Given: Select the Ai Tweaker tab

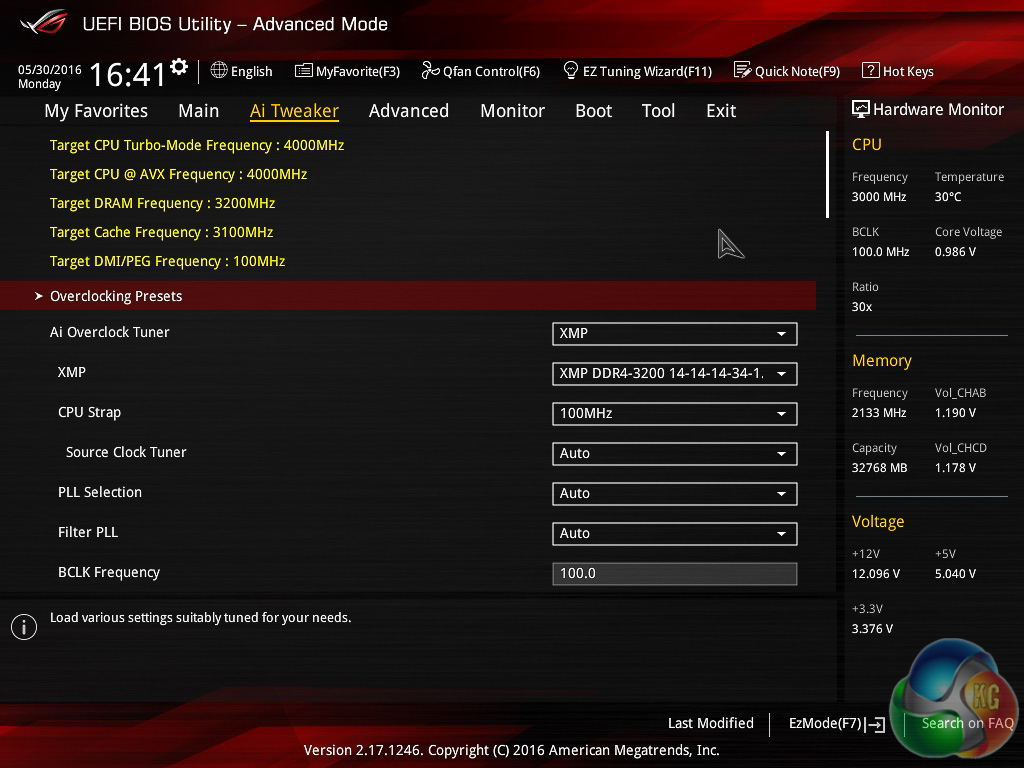Looking at the screenshot, I should pos(295,111).
